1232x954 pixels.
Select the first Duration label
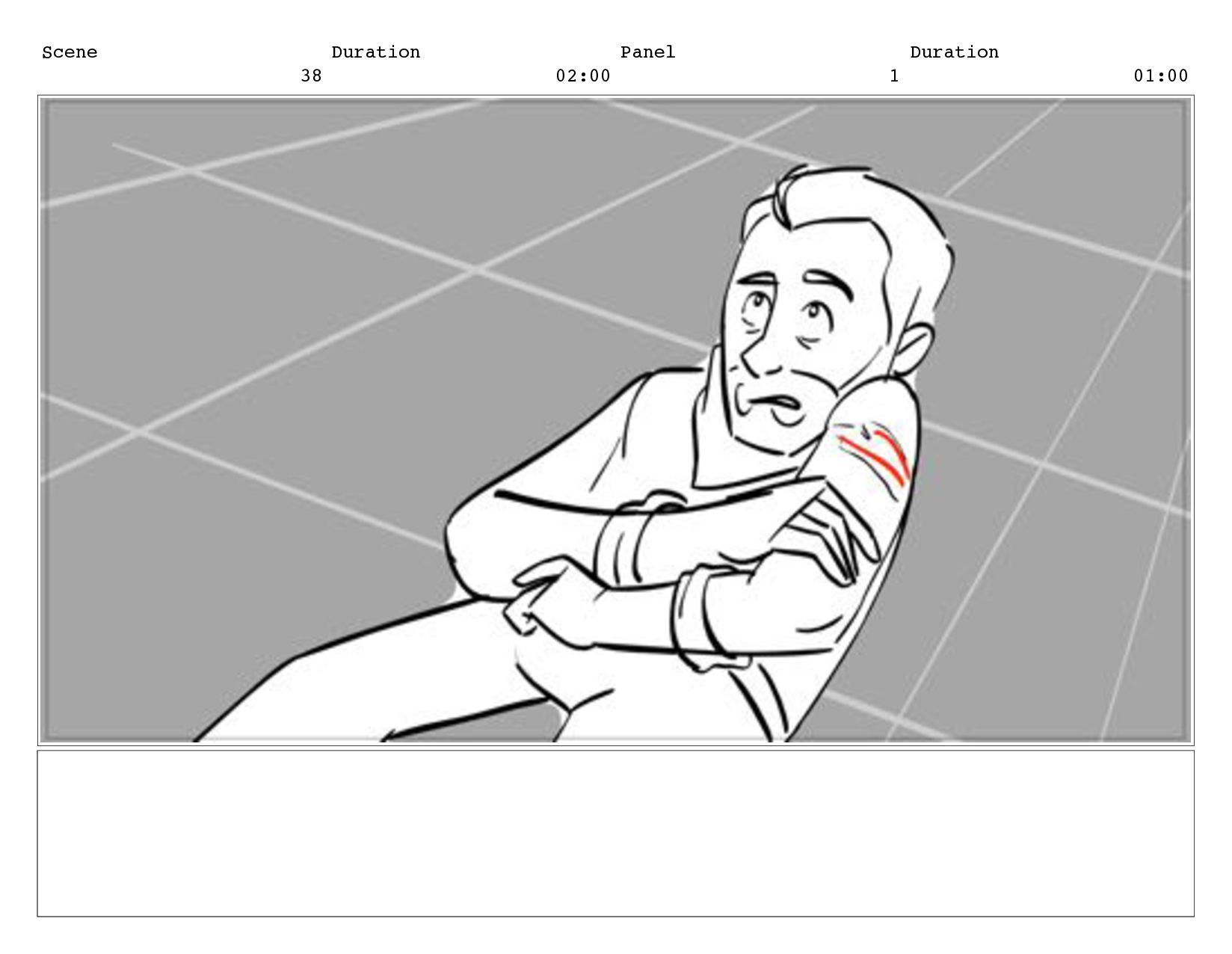coord(376,52)
